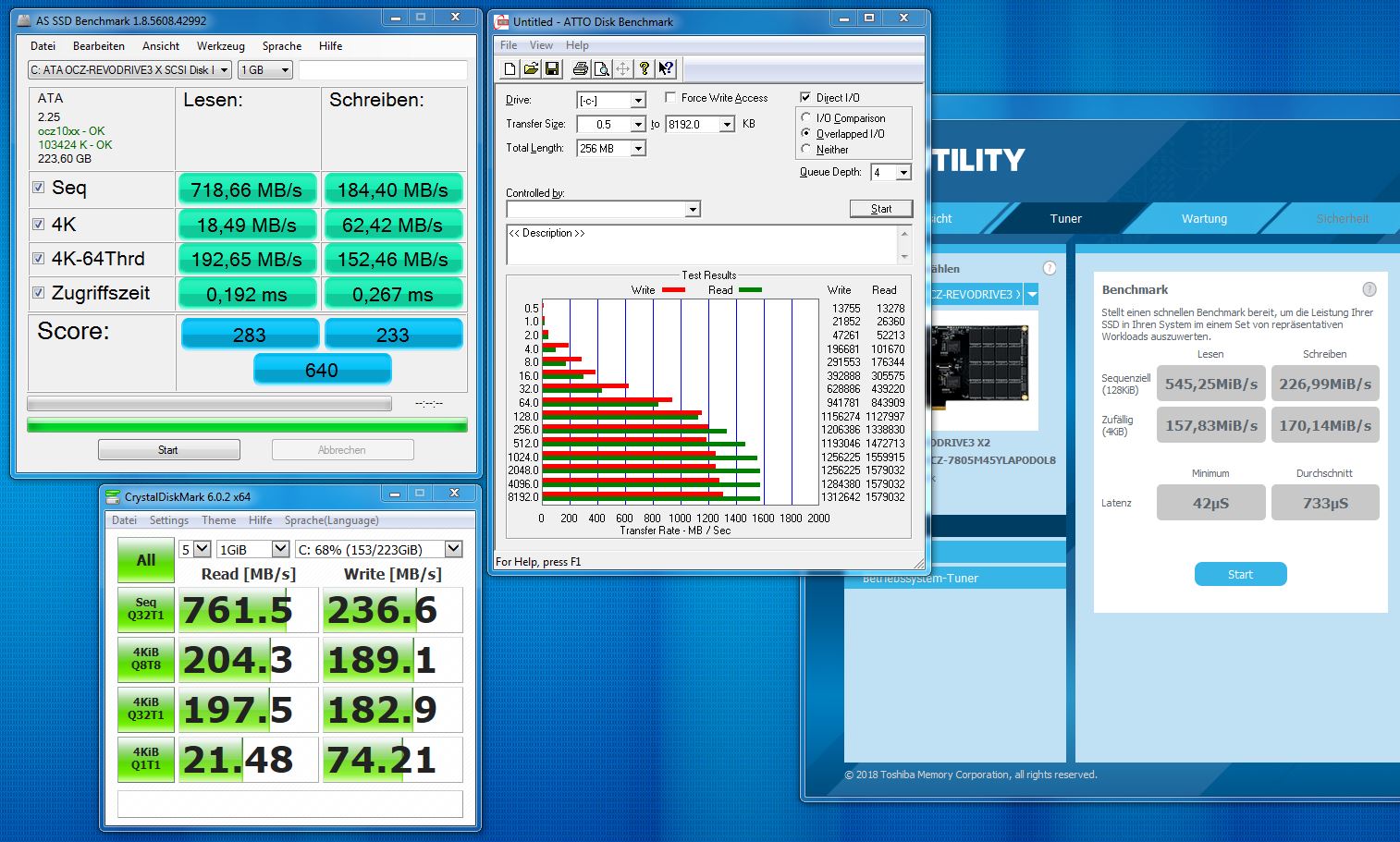Click the green All button in CrystalDiskMark
Image resolution: width=1400 pixels, height=842 pixels.
(146, 560)
